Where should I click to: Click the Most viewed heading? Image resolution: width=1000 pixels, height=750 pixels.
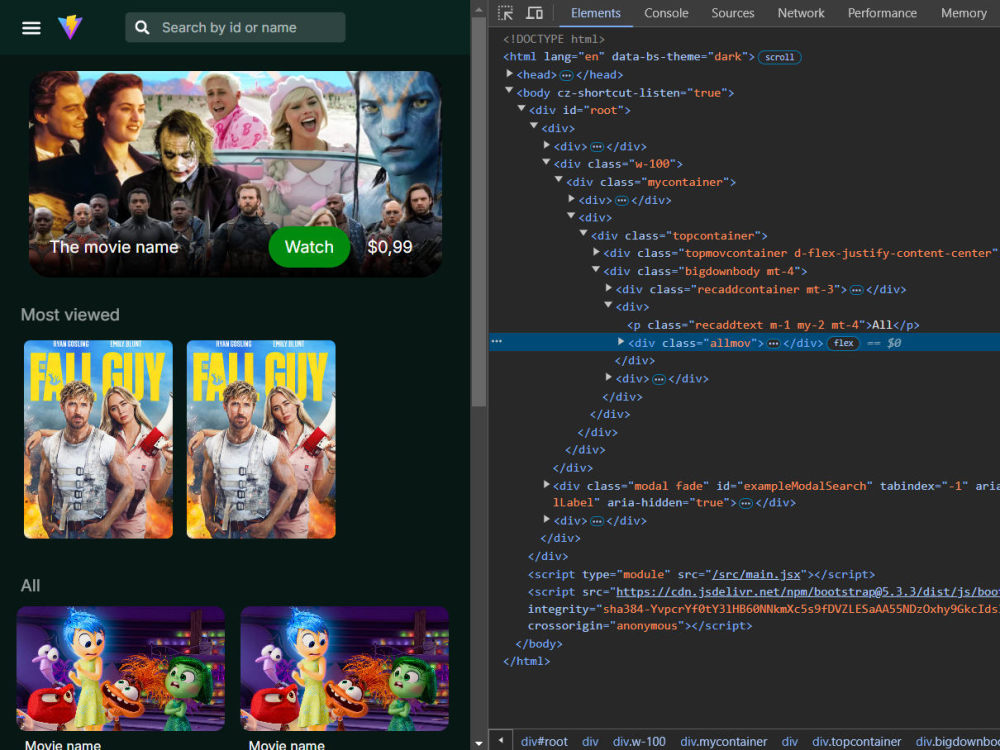coord(70,314)
